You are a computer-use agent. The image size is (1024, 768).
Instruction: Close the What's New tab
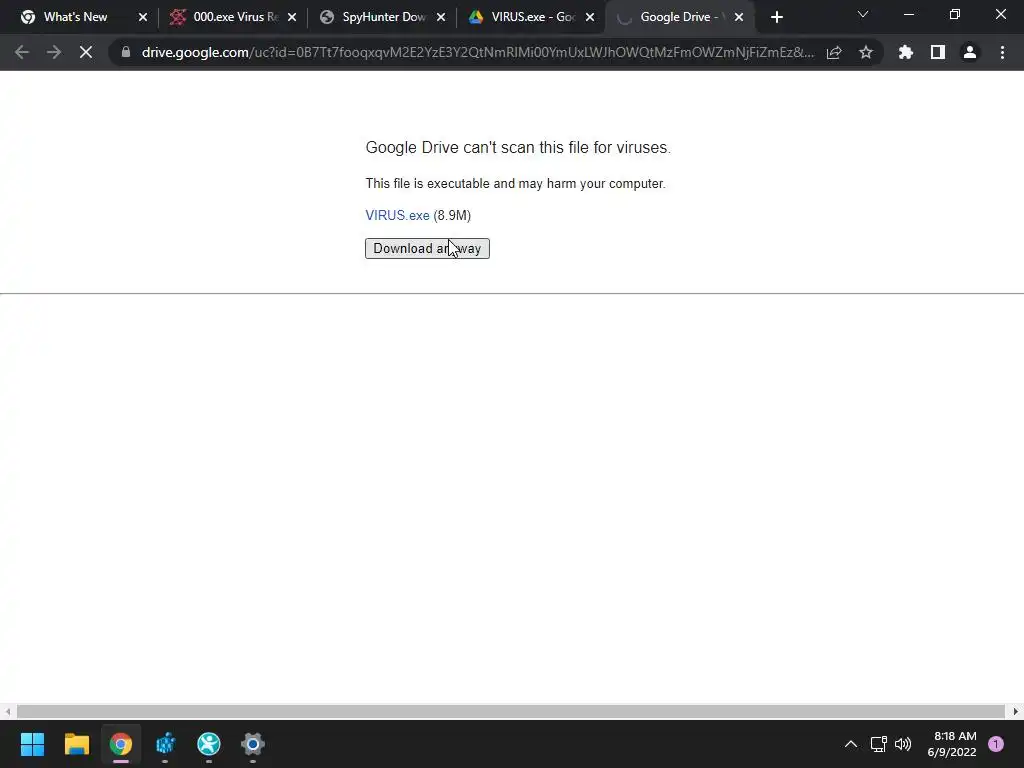pos(143,17)
